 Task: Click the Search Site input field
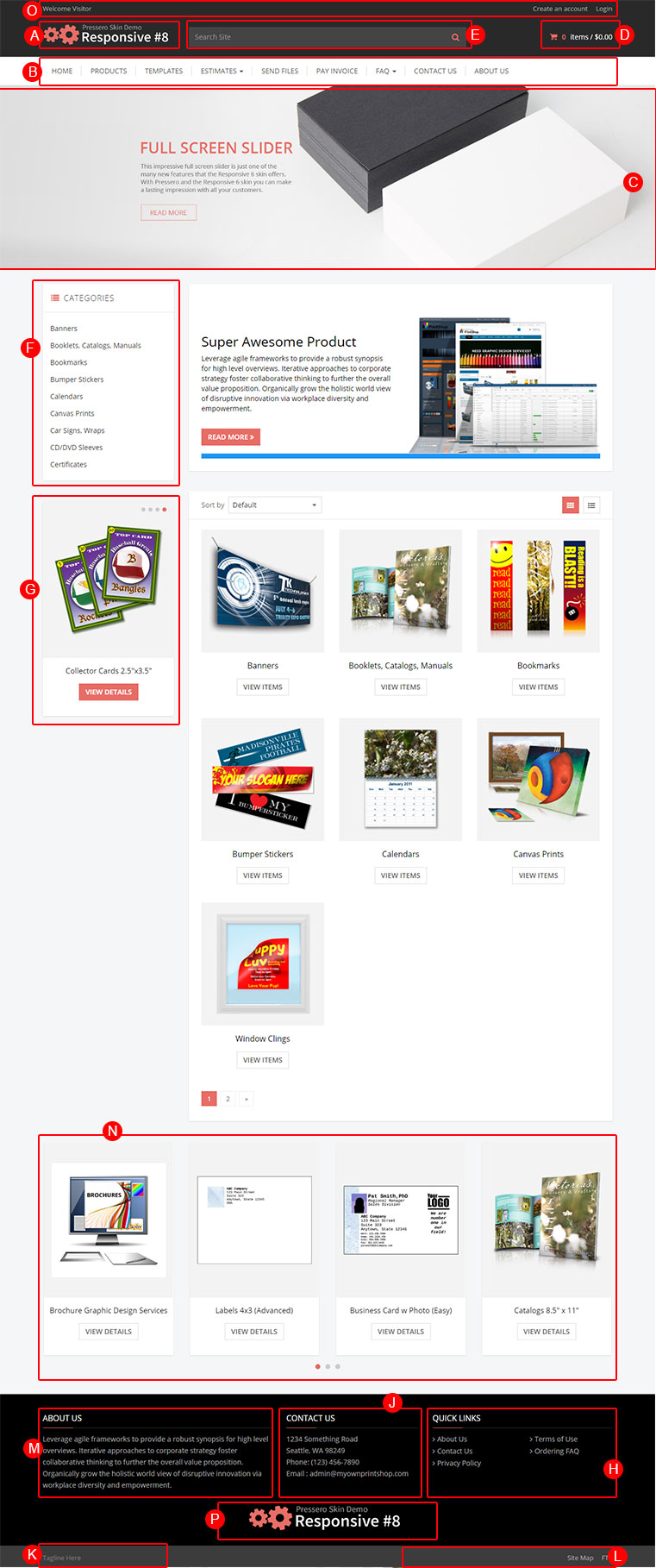pos(319,37)
